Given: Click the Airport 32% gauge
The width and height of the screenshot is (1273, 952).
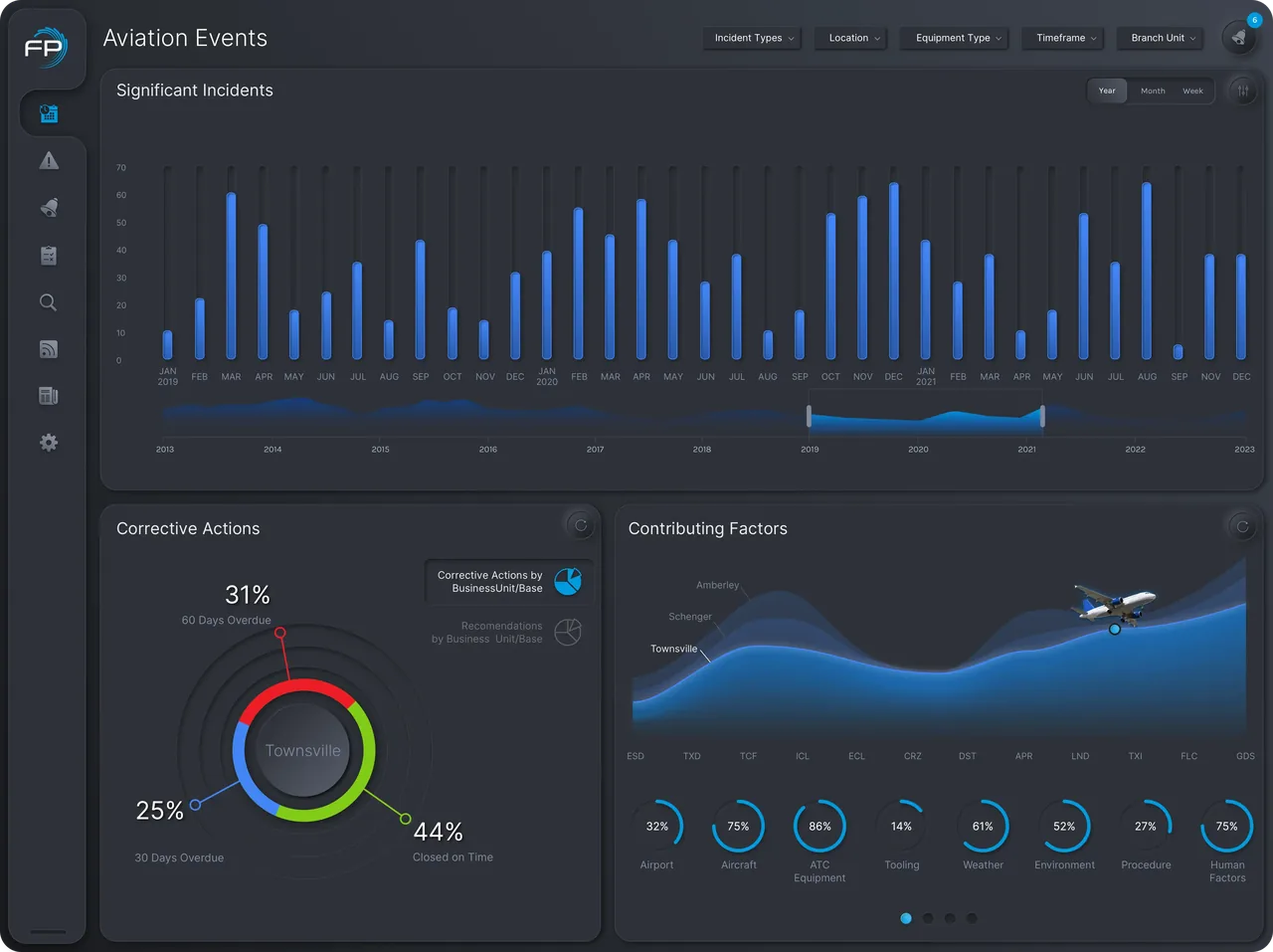Looking at the screenshot, I should point(657,826).
